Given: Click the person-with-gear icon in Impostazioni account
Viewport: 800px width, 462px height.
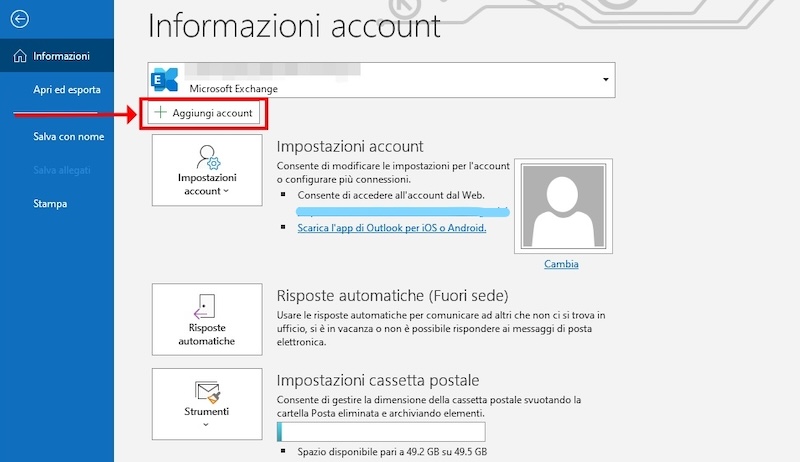Looking at the screenshot, I should (208, 157).
